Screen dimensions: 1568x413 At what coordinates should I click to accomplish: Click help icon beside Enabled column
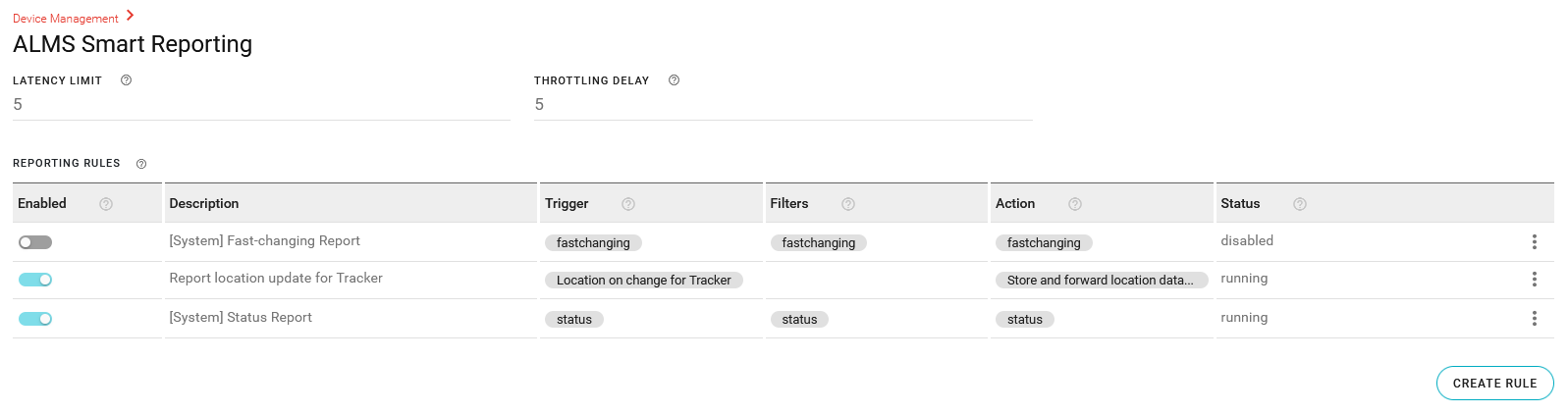coord(106,204)
